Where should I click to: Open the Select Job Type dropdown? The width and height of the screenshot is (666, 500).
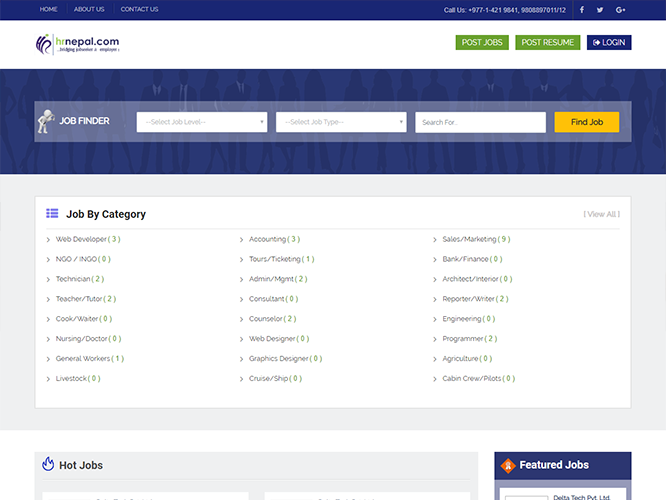point(341,122)
